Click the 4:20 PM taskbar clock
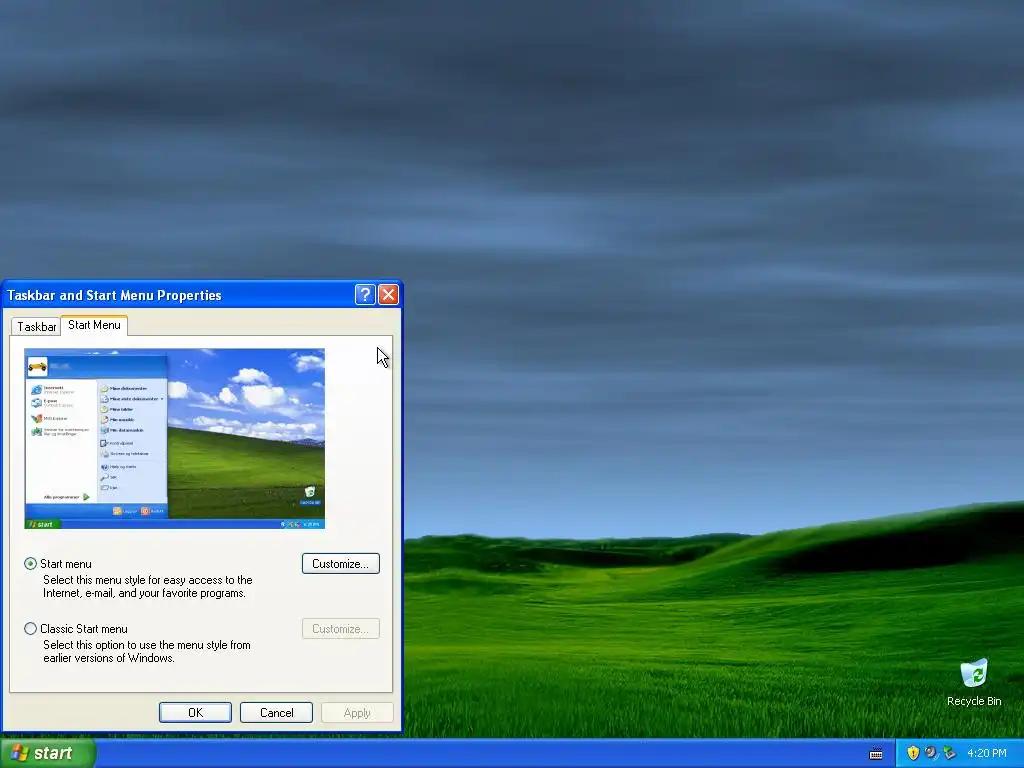Image resolution: width=1024 pixels, height=768 pixels. [x=987, y=753]
